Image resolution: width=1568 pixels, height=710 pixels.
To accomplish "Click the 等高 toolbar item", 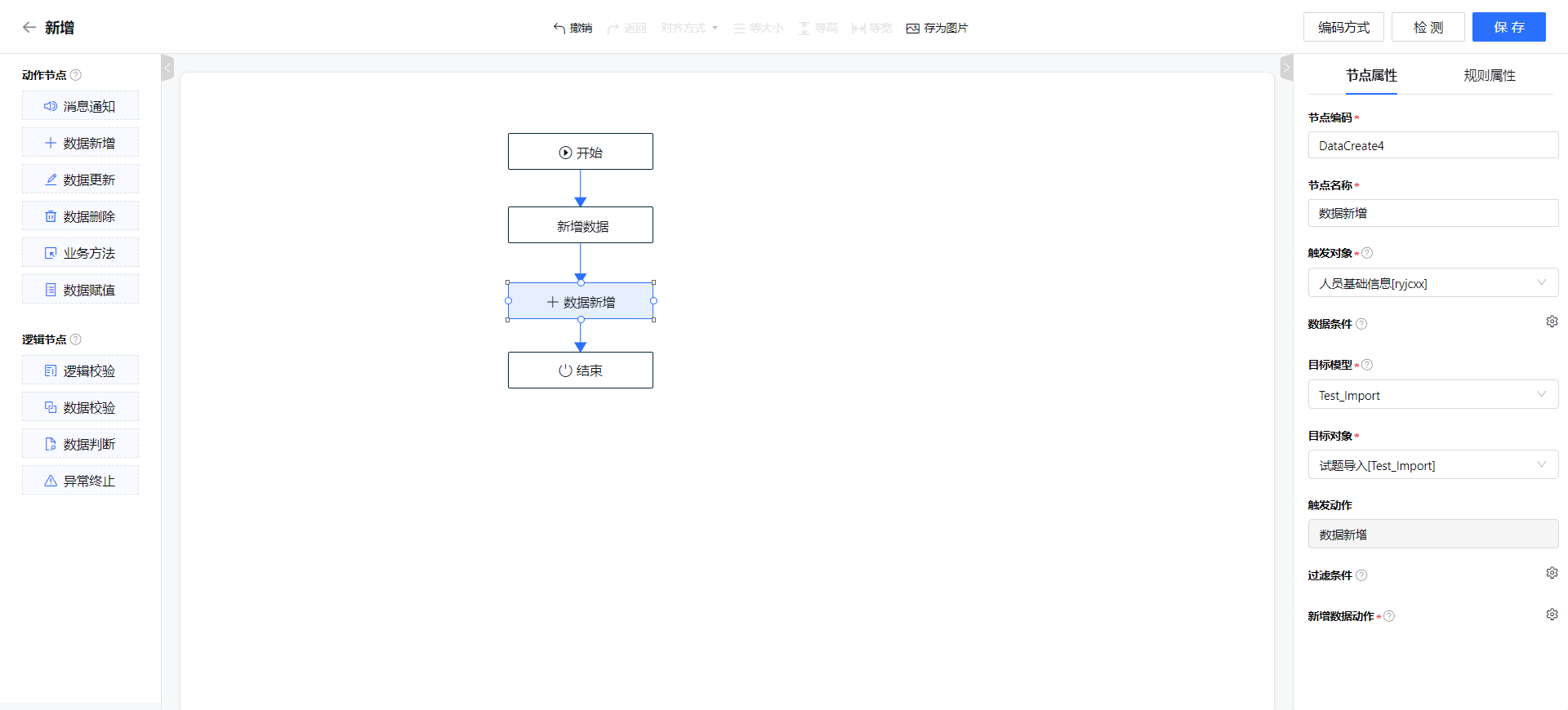I will point(817,28).
